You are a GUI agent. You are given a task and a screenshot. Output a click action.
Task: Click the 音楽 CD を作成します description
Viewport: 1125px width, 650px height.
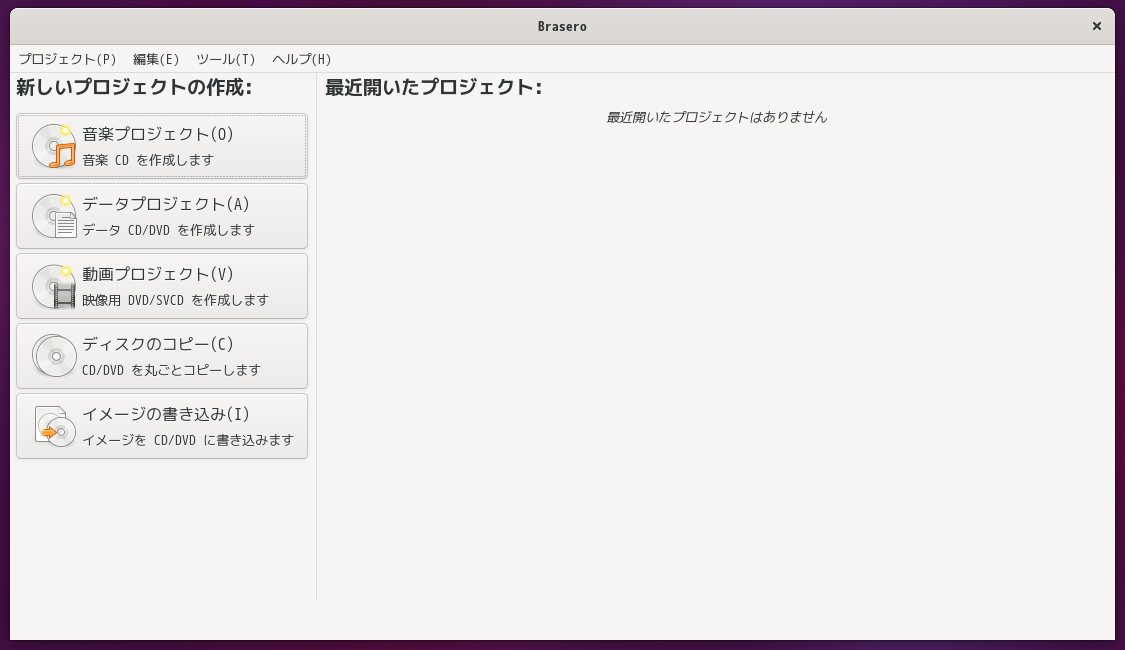pyautogui.click(x=148, y=160)
